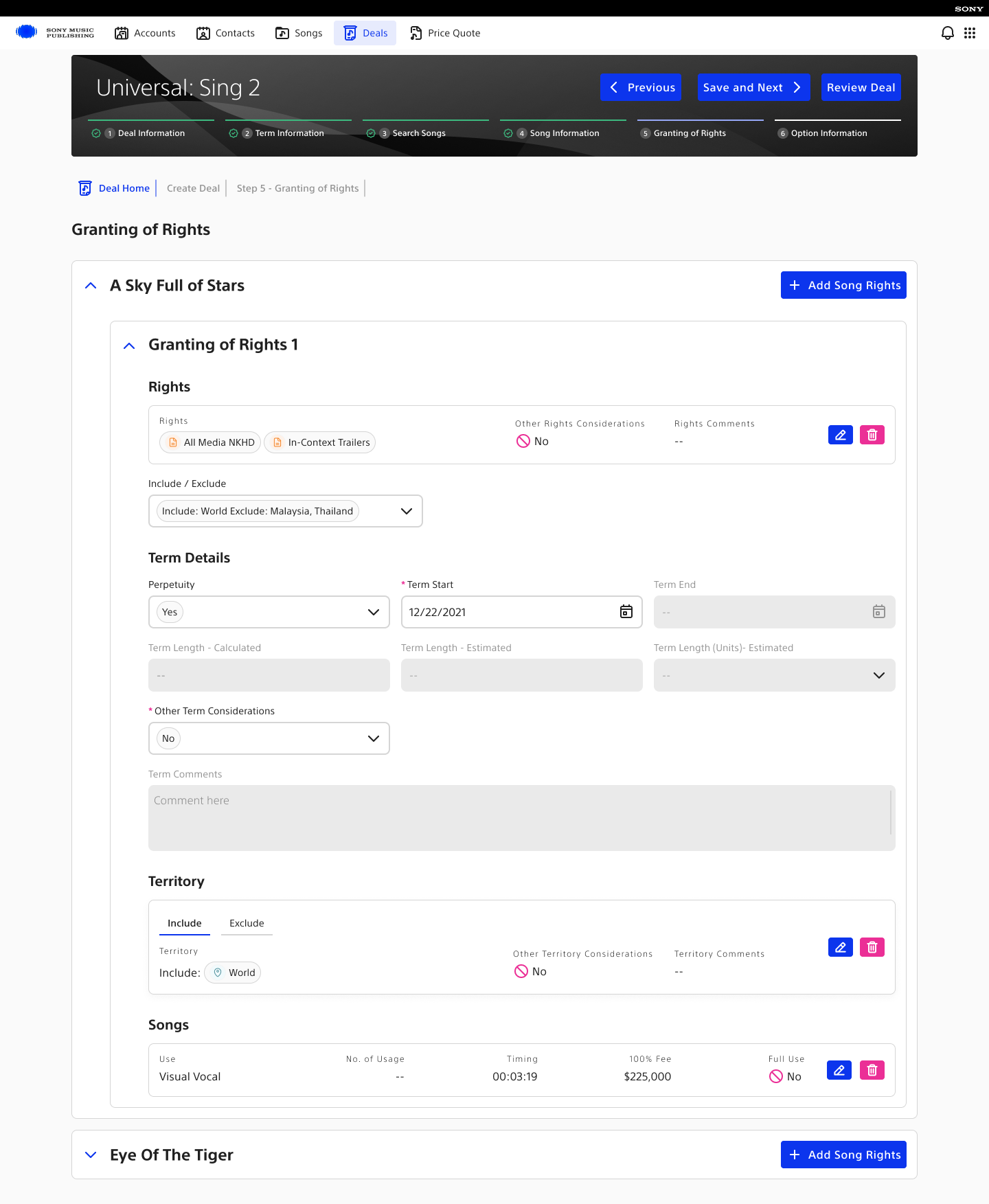
Task: Click the Universal: Sing 2 deal title
Action: click(179, 88)
